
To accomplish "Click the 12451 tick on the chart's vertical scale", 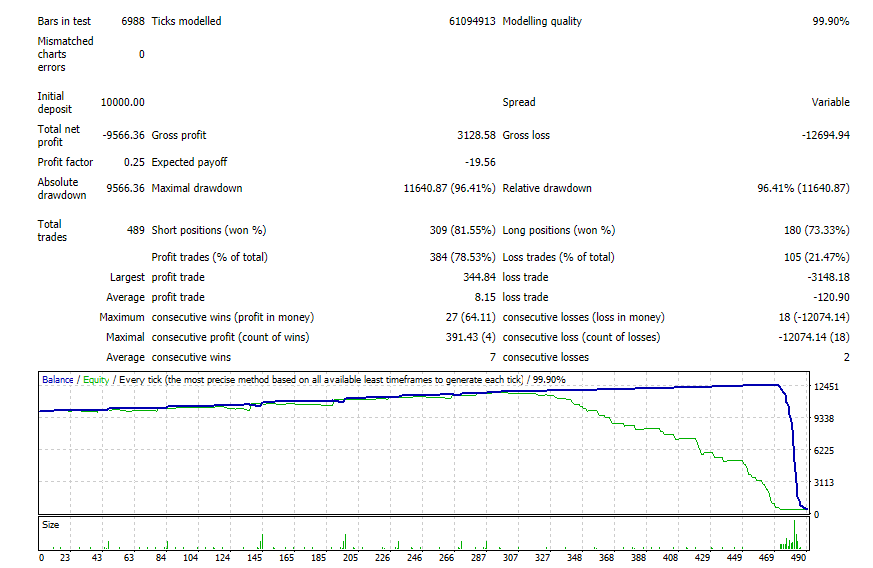I will 826,386.
